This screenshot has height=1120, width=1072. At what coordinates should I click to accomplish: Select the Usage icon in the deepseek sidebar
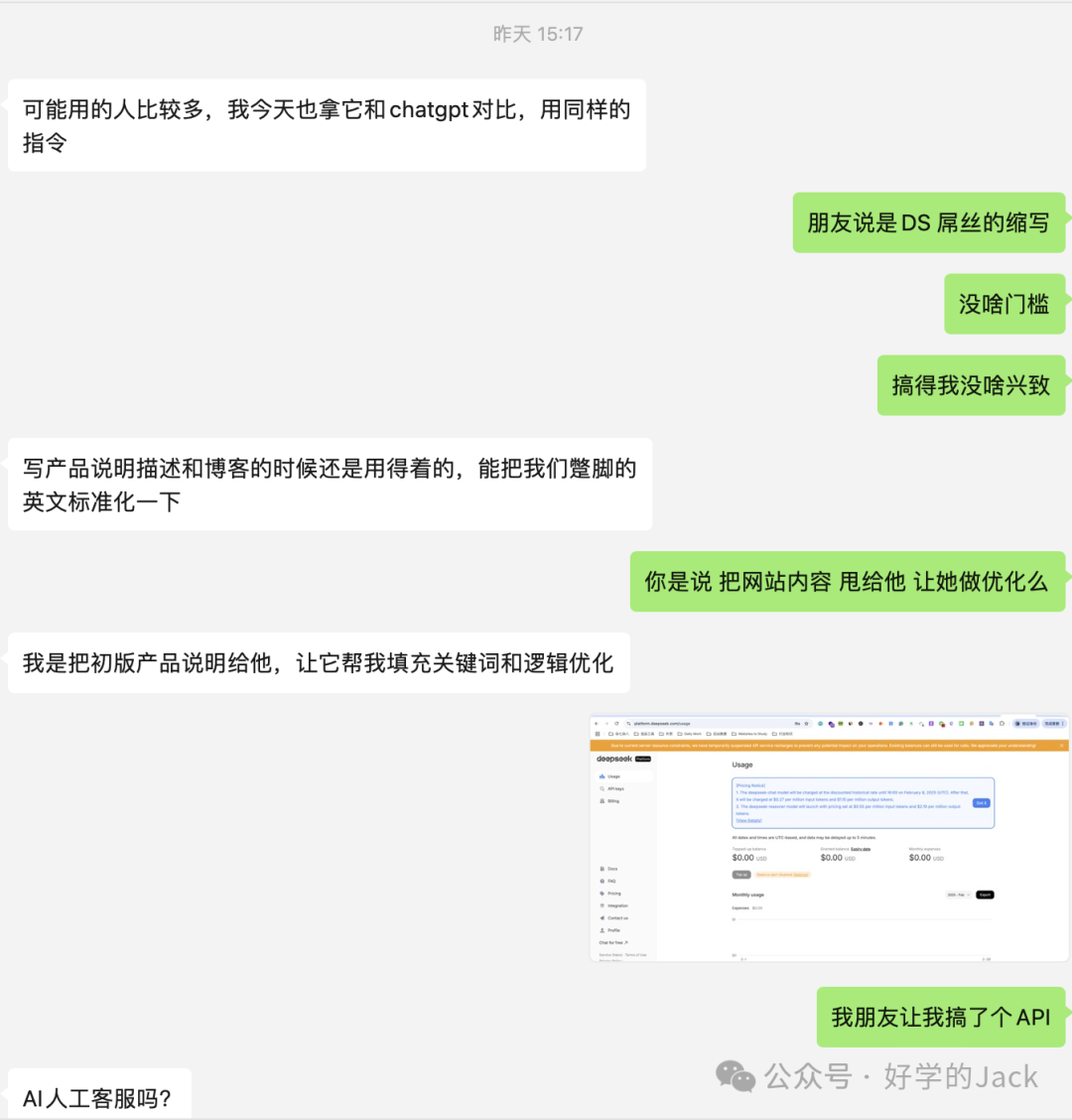[602, 776]
